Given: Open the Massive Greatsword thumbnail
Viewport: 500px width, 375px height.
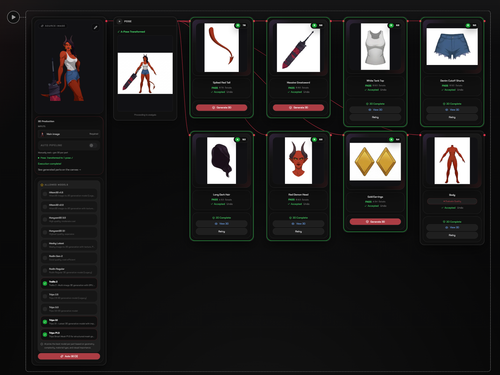Looking at the screenshot, I should [298, 48].
